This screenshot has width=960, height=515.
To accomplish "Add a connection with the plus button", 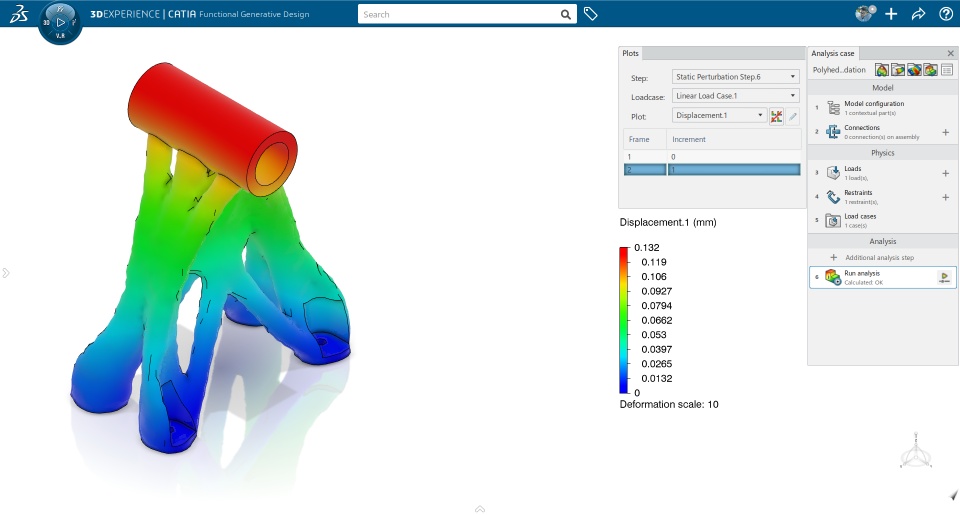I will pyautogui.click(x=945, y=132).
